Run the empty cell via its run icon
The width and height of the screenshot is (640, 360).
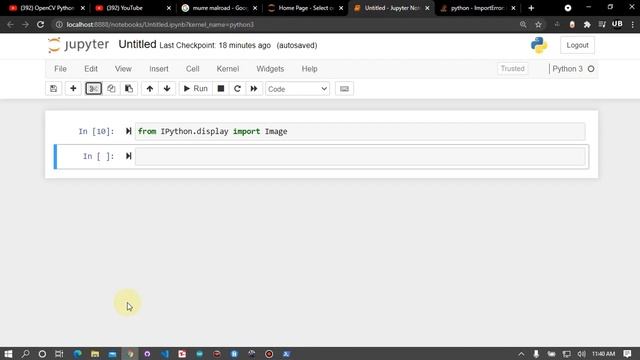128,156
